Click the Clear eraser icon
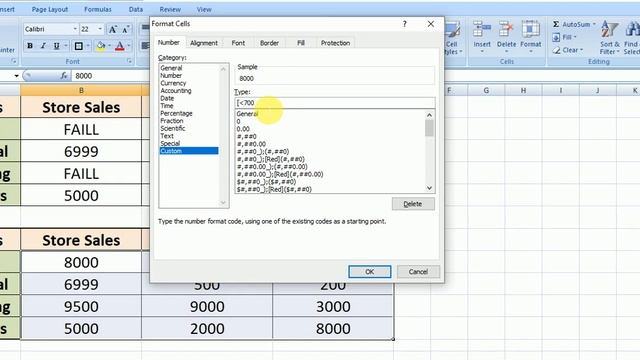Image resolution: width=640 pixels, height=360 pixels. [x=556, y=50]
